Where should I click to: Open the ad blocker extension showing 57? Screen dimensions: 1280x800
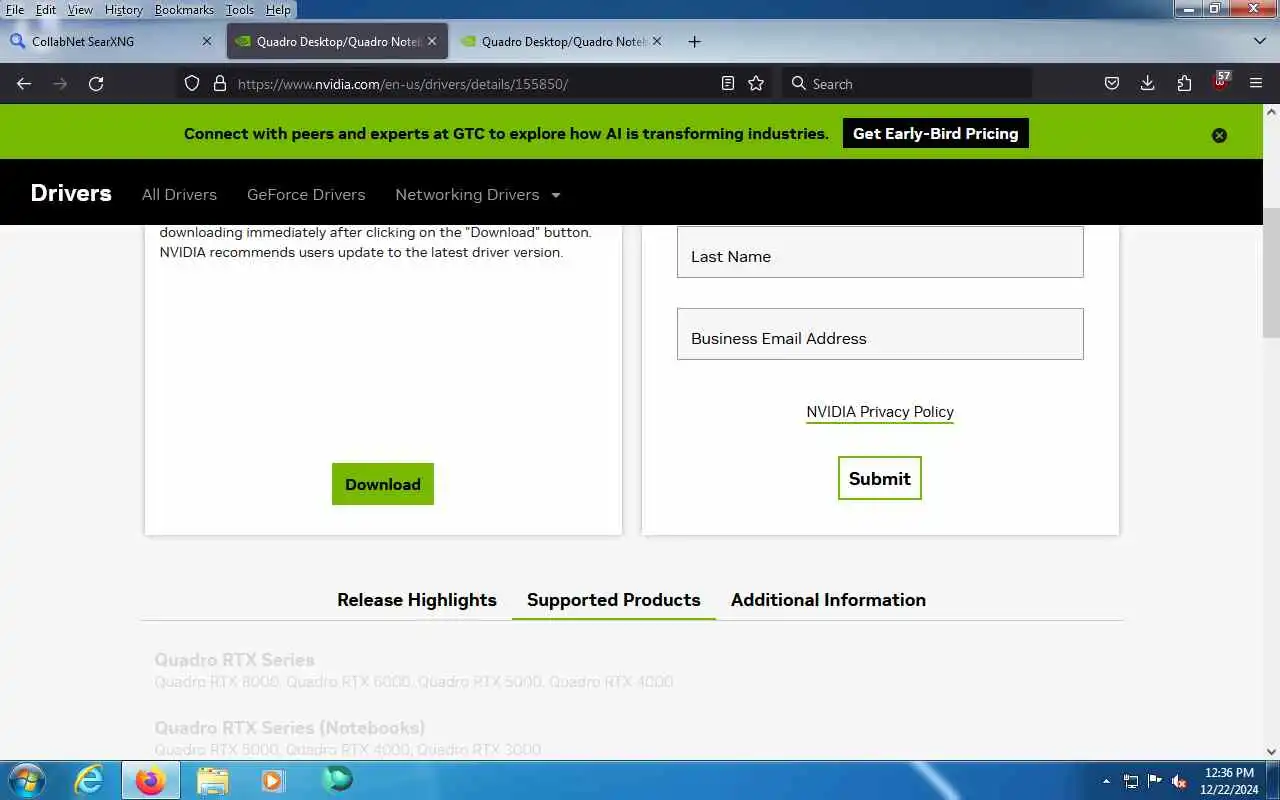1220,82
